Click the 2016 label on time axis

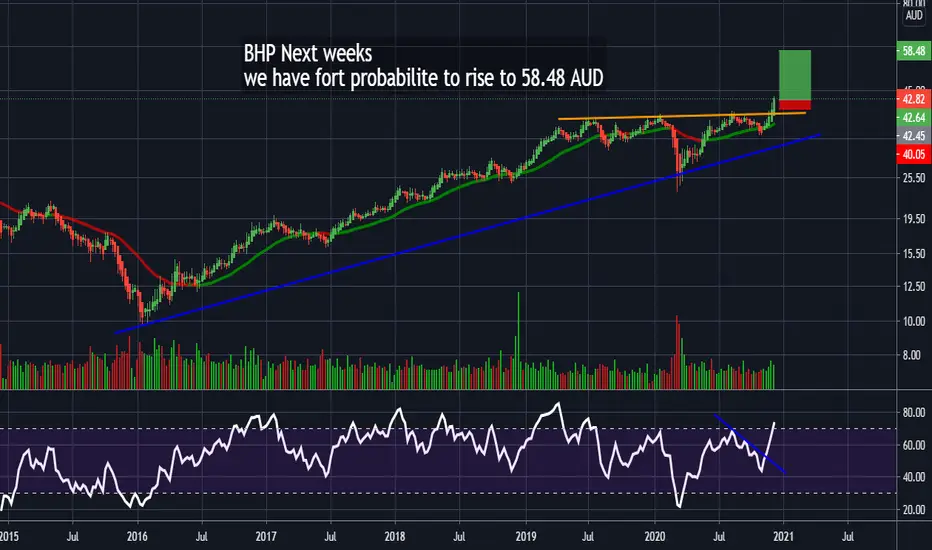pyautogui.click(x=137, y=536)
